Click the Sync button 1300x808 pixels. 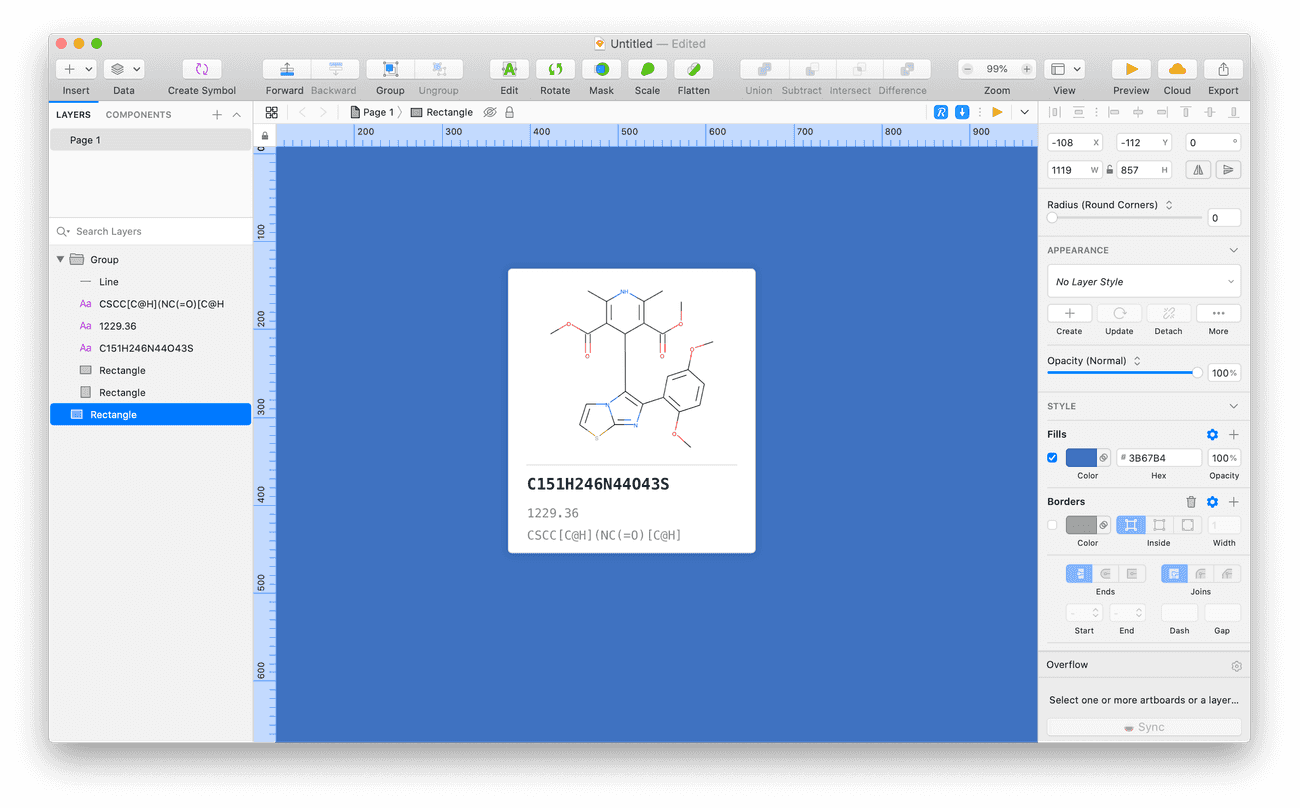(x=1143, y=727)
